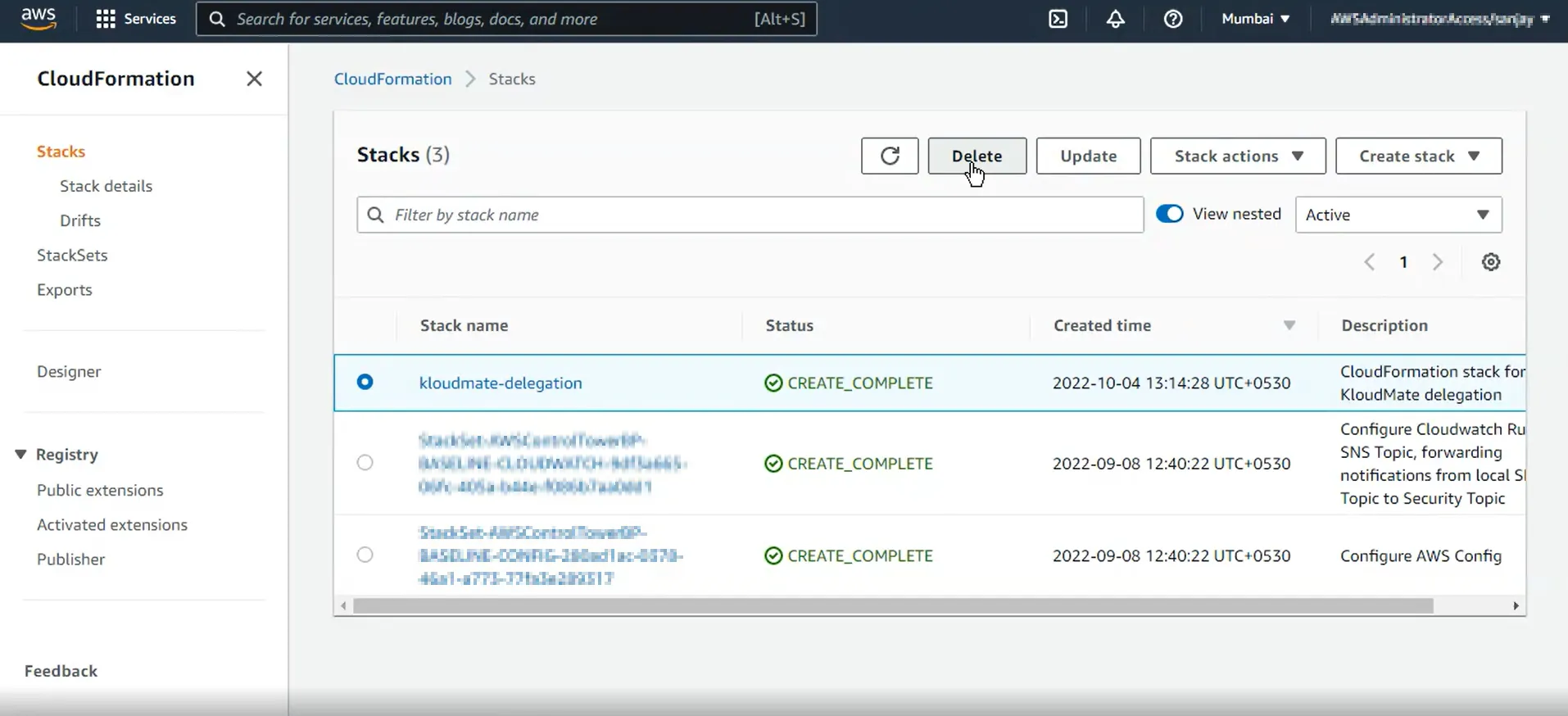
Task: Click the Description column header
Action: point(1384,325)
